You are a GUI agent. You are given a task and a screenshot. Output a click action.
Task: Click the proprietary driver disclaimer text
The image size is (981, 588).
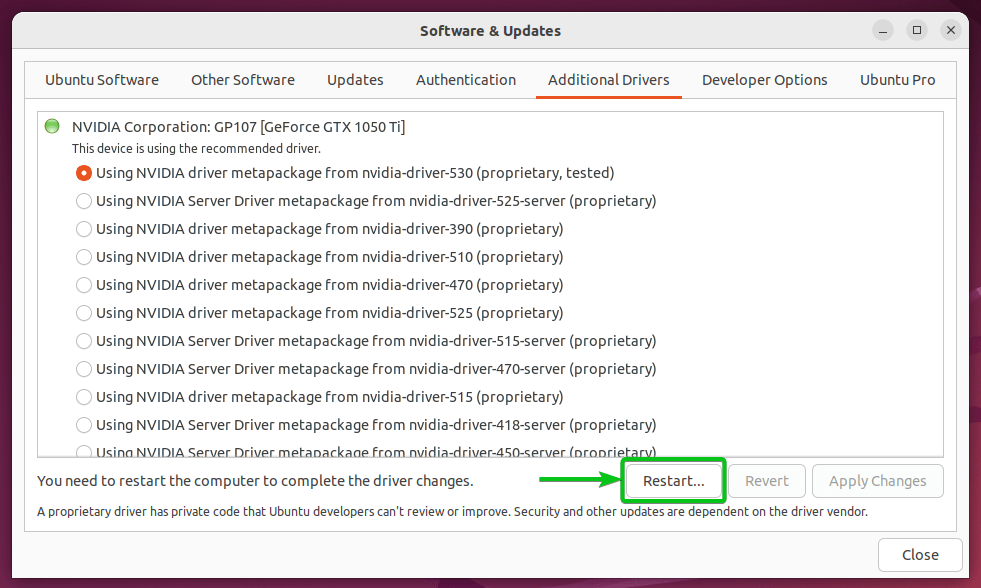pyautogui.click(x=452, y=512)
